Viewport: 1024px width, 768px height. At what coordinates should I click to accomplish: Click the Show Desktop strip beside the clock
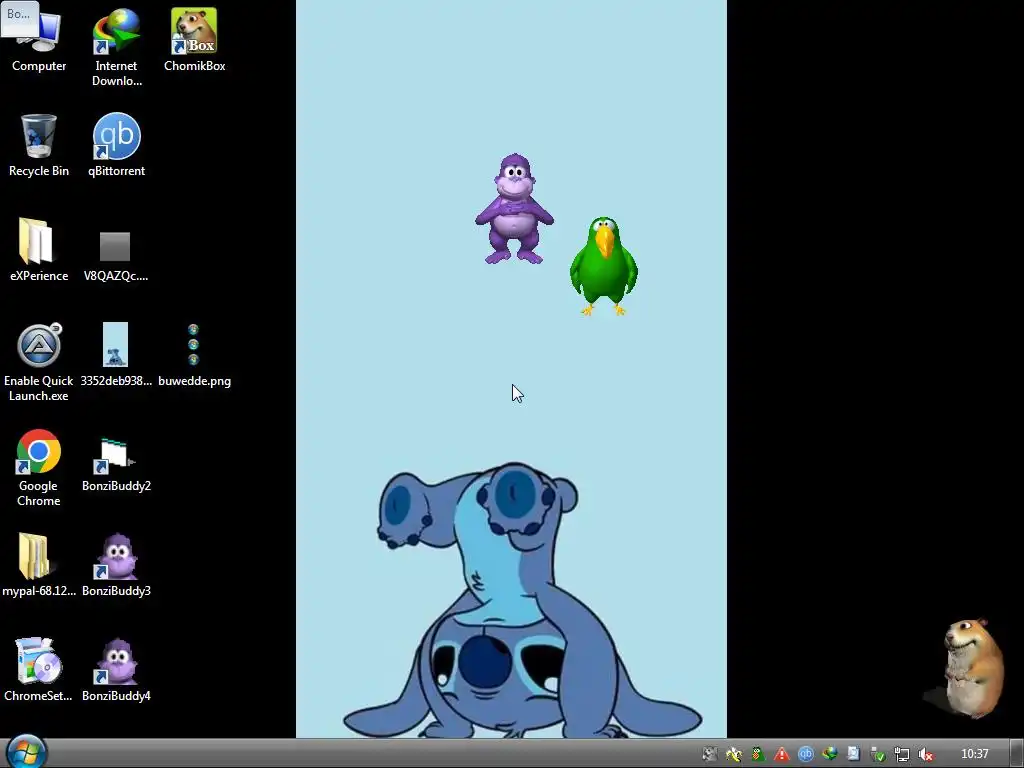click(x=1017, y=754)
